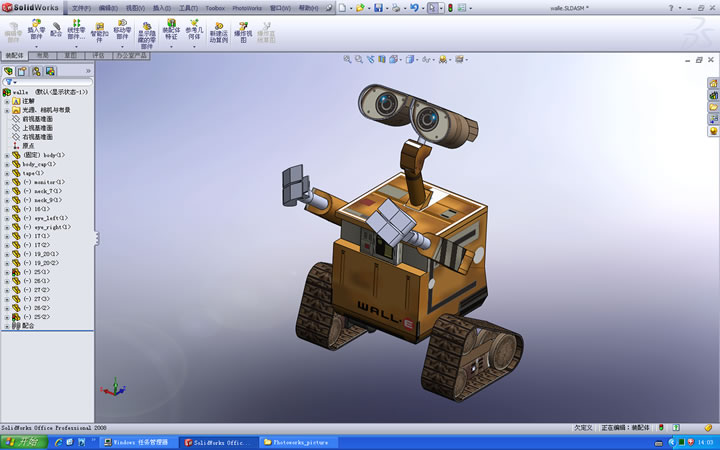Click the New document icon

click(x=343, y=8)
